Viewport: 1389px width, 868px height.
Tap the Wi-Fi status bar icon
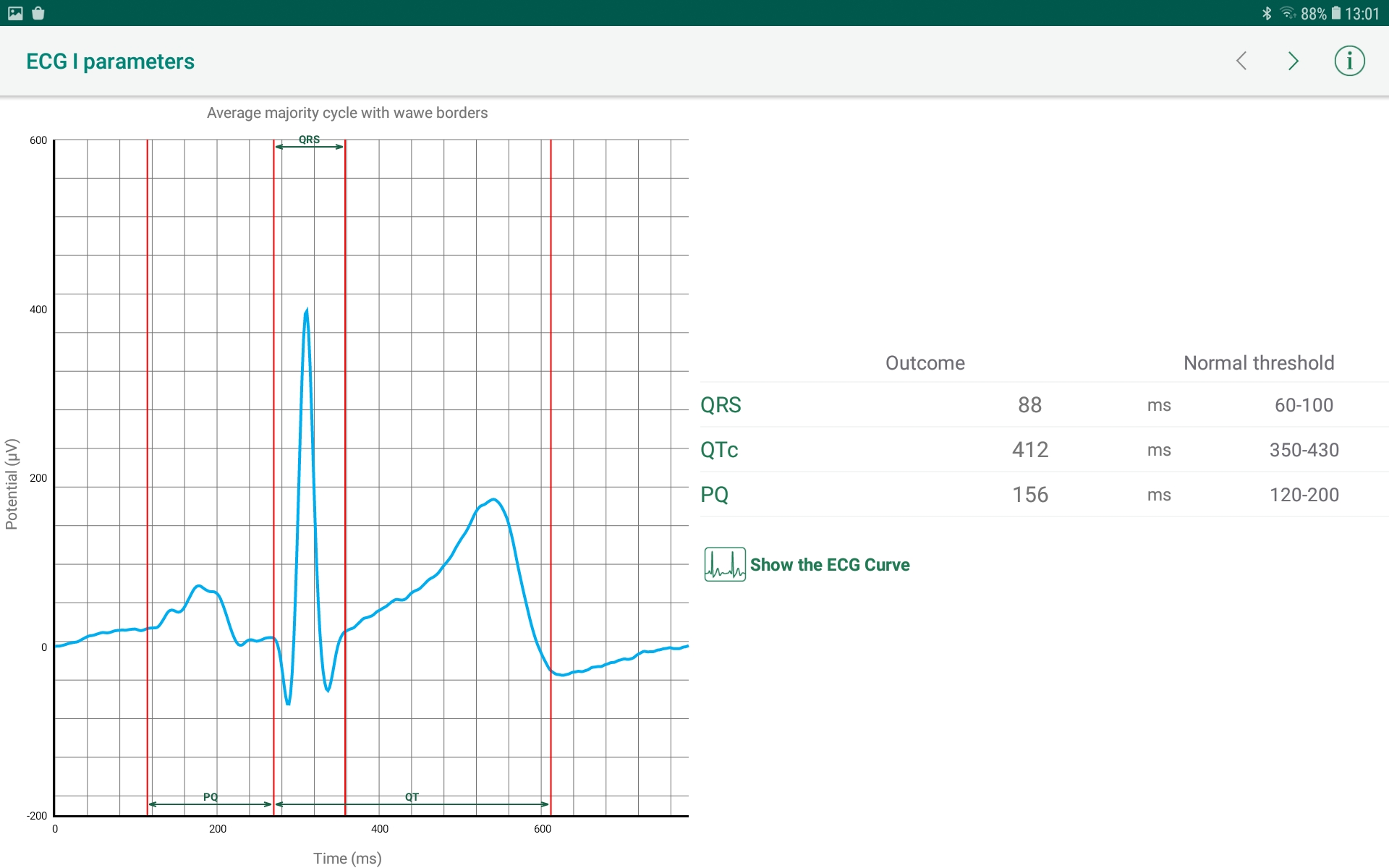[x=1287, y=13]
